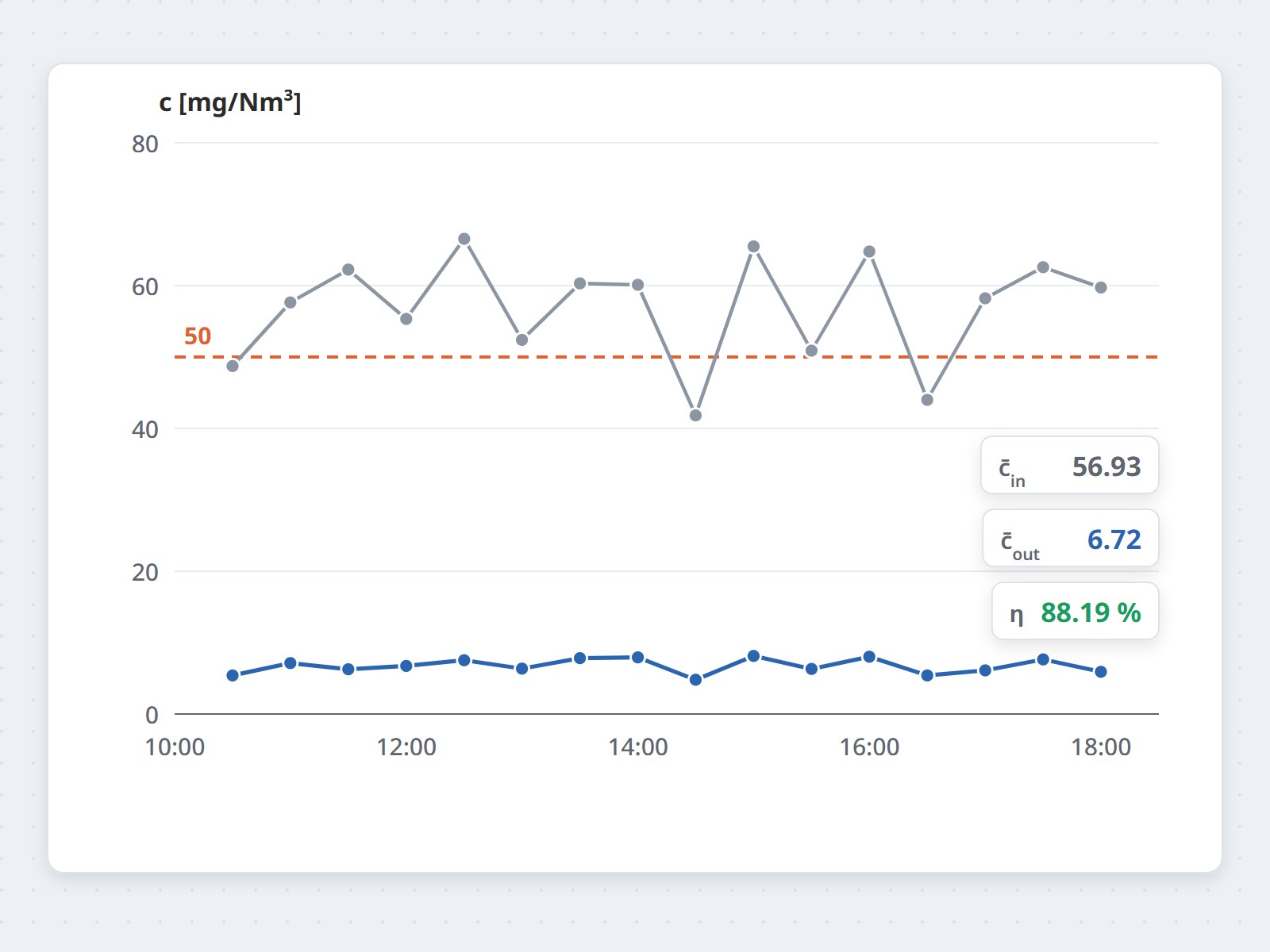This screenshot has width=1270, height=952.
Task: Click the 0 y-axis tick label
Action: pos(152,716)
